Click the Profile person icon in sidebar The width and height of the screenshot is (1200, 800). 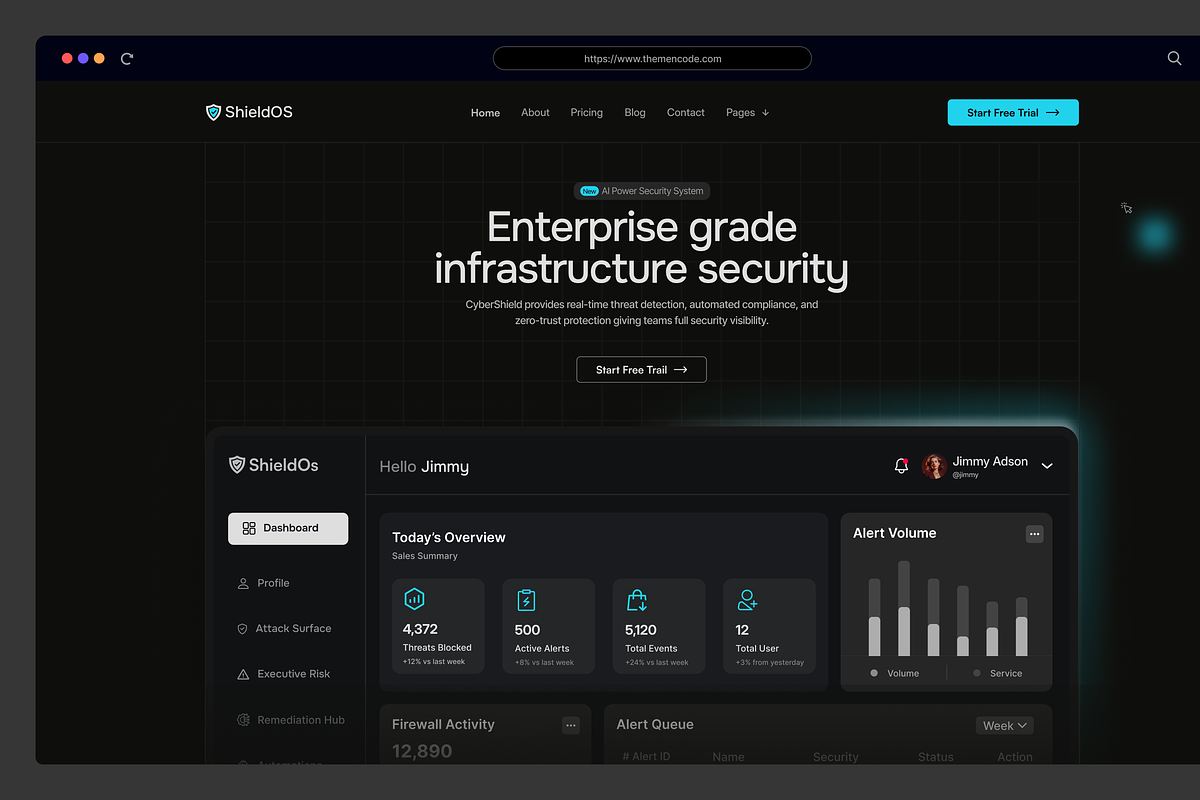[x=243, y=583]
